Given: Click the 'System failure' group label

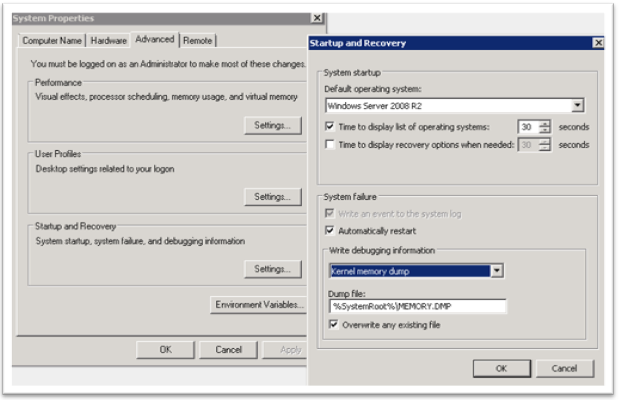Looking at the screenshot, I should coord(350,197).
